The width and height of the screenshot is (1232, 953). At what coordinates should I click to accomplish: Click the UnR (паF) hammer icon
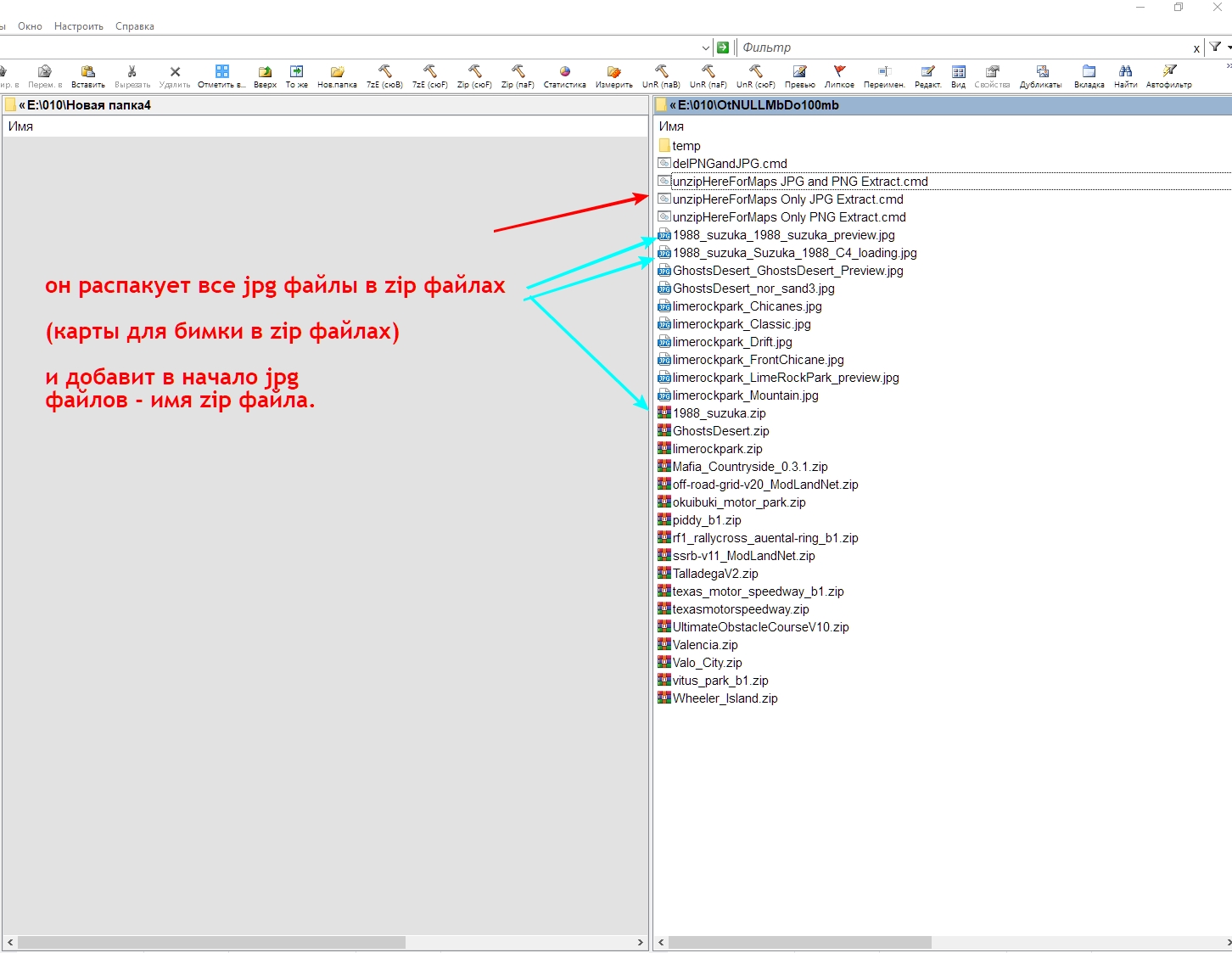pos(708,71)
